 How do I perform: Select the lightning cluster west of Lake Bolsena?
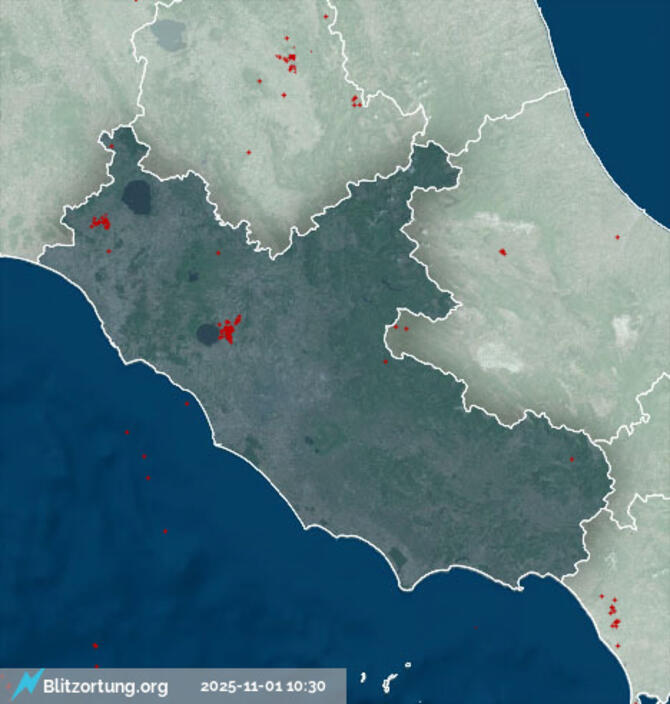click(x=99, y=222)
